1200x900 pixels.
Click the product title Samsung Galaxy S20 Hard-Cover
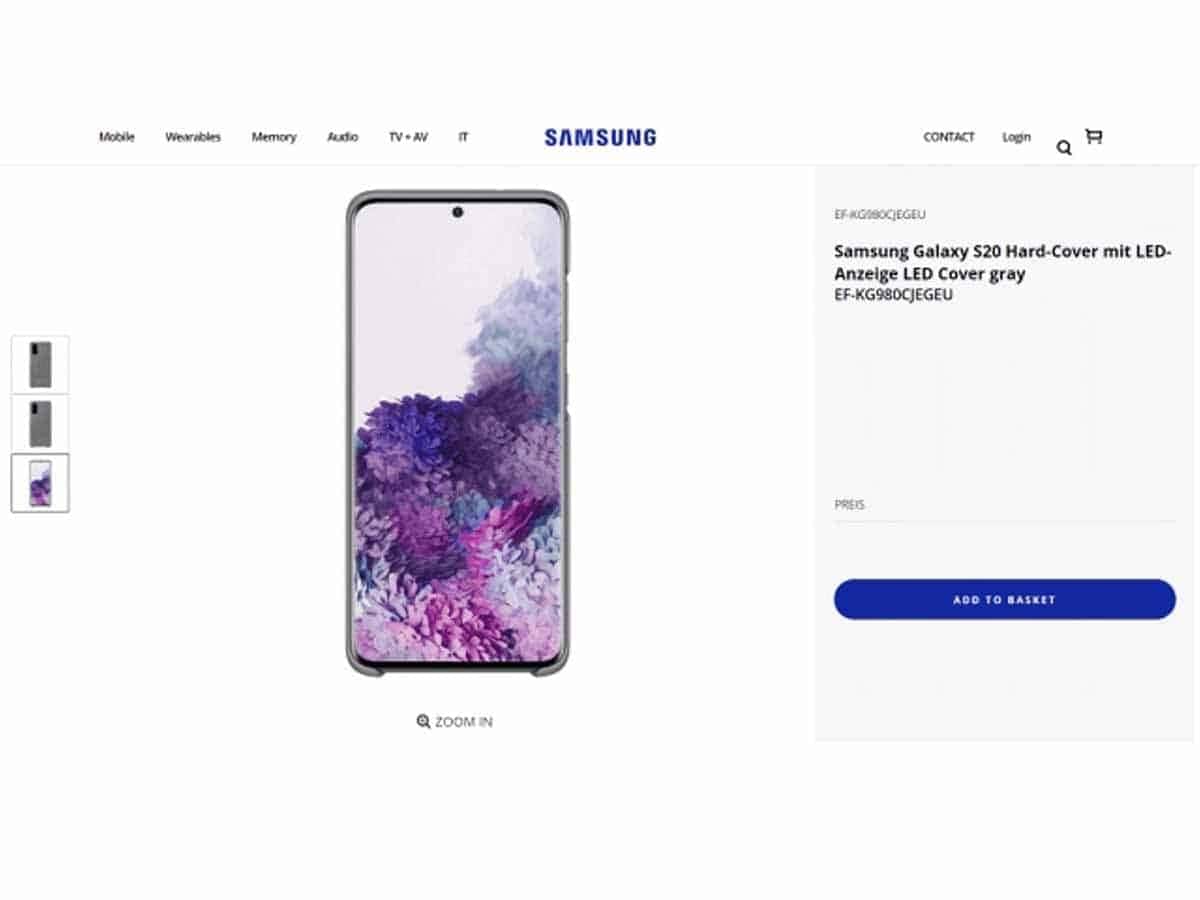coord(1003,262)
